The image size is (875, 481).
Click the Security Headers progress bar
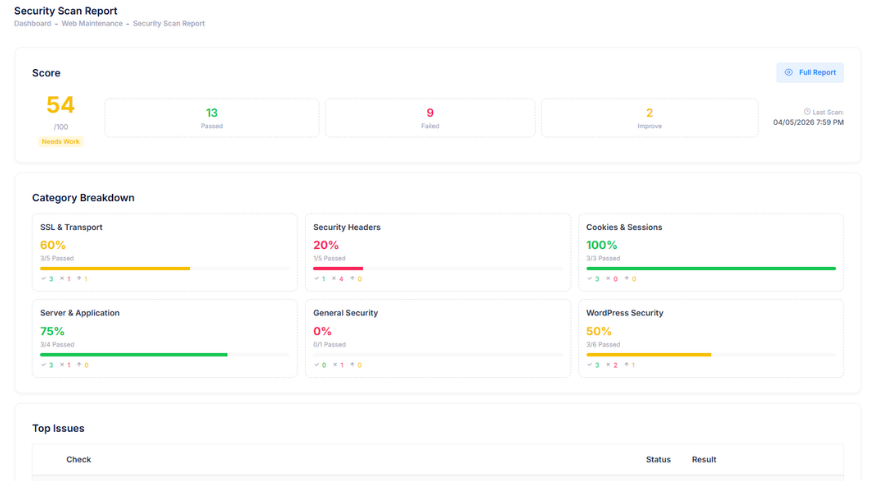pos(438,268)
